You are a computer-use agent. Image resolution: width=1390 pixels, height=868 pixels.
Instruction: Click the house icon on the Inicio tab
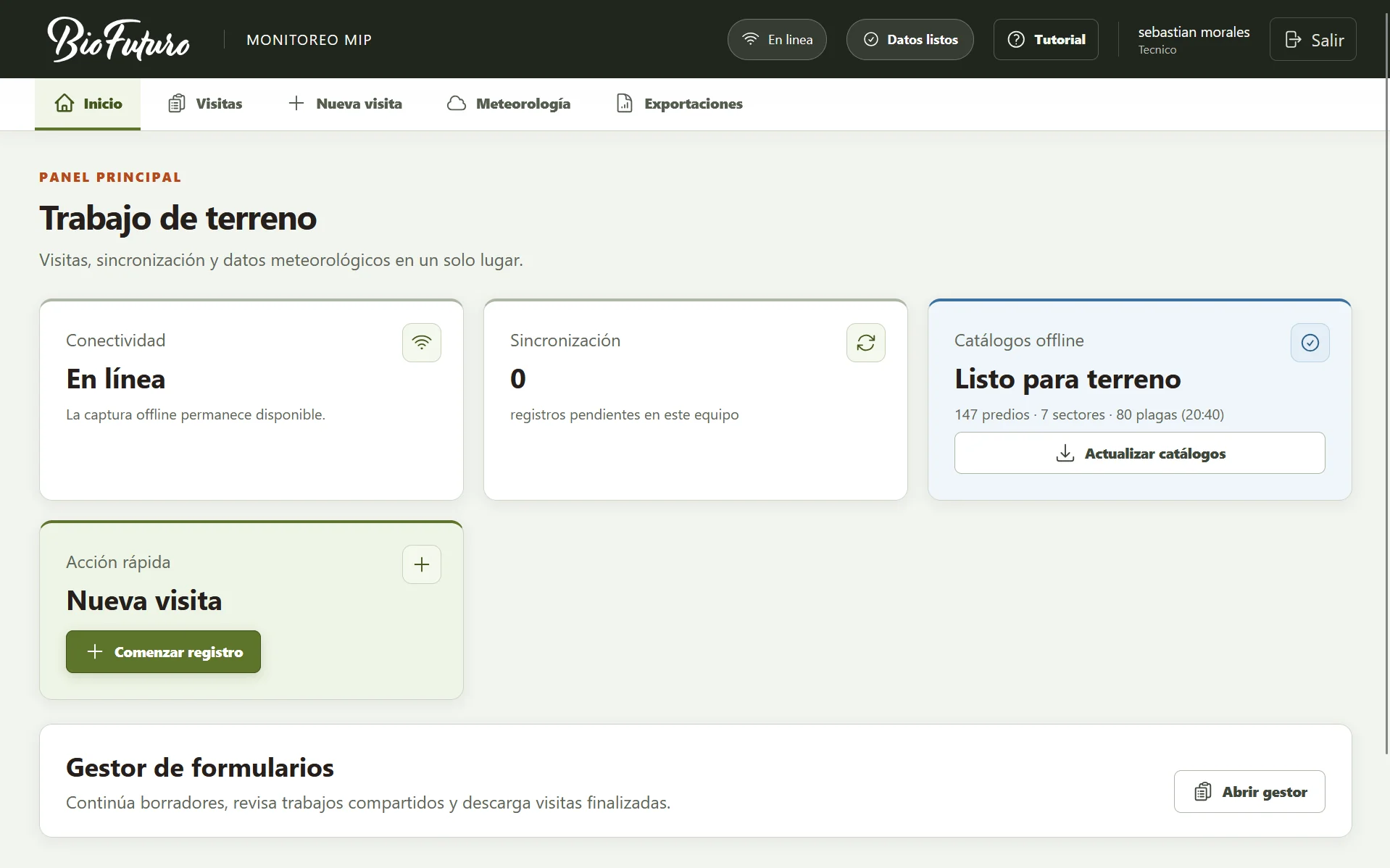point(64,104)
